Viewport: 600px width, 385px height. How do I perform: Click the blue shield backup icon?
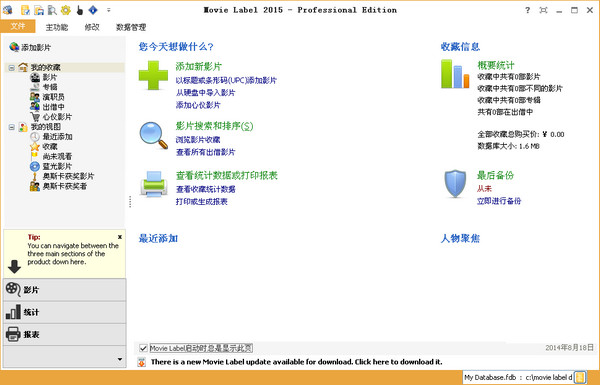(455, 184)
